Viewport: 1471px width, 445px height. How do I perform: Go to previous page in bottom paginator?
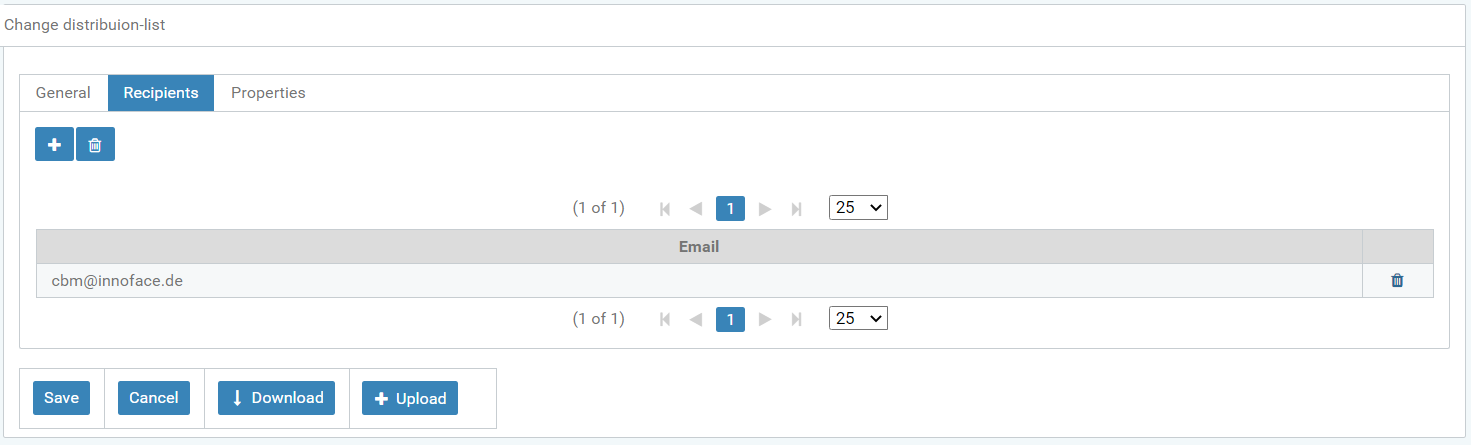pyautogui.click(x=696, y=320)
